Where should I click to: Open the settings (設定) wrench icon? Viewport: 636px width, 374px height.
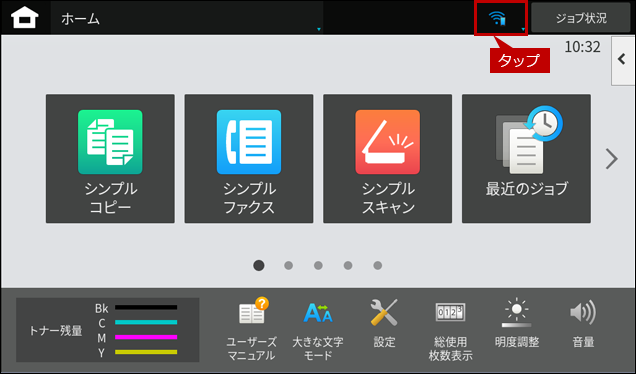pos(384,324)
